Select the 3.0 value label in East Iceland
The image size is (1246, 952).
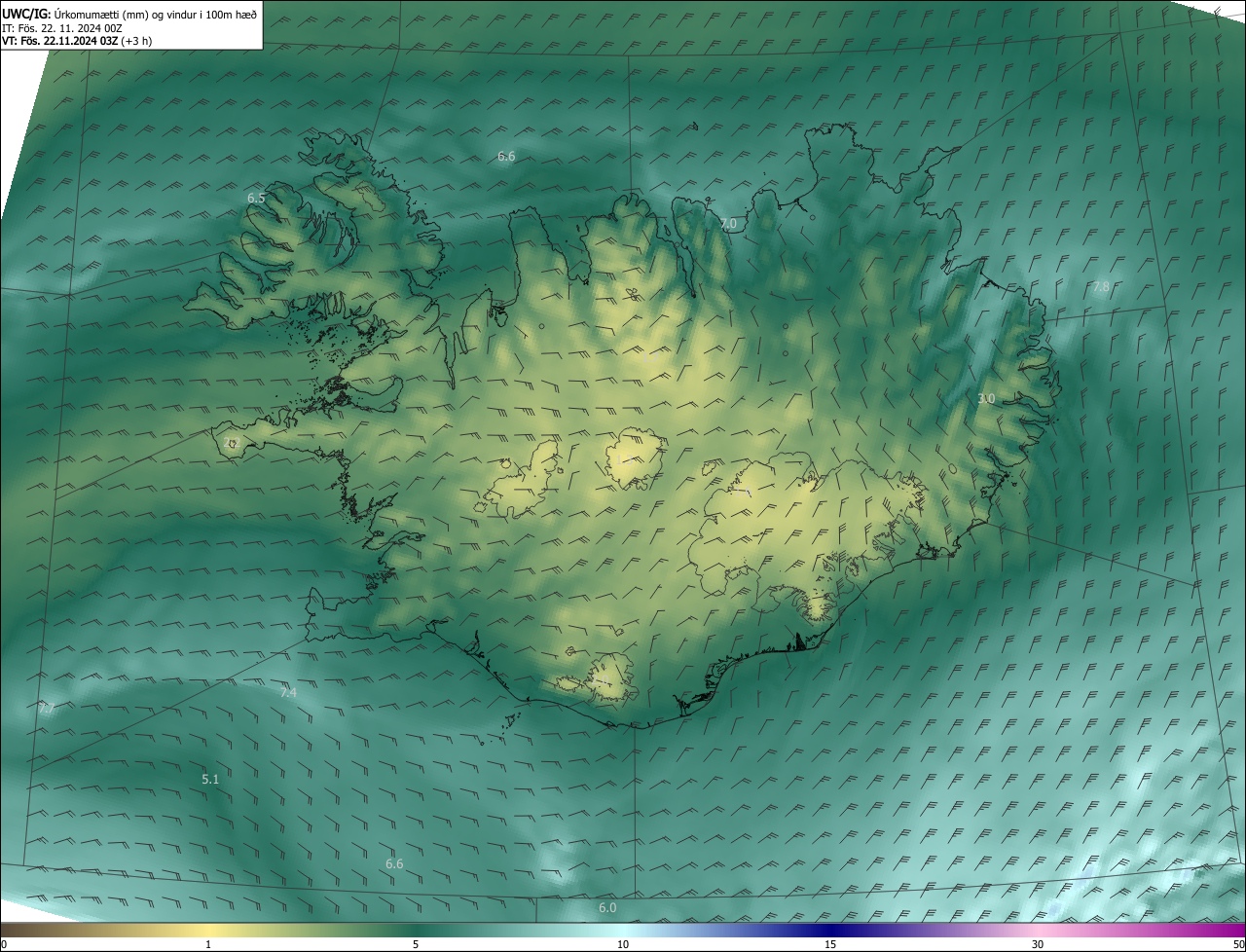pyautogui.click(x=986, y=398)
